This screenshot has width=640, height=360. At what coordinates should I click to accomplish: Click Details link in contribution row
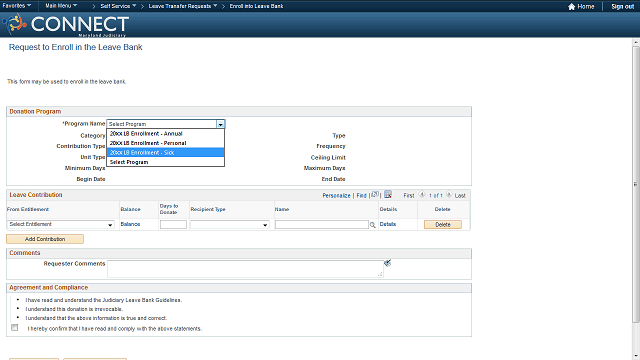coord(388,224)
